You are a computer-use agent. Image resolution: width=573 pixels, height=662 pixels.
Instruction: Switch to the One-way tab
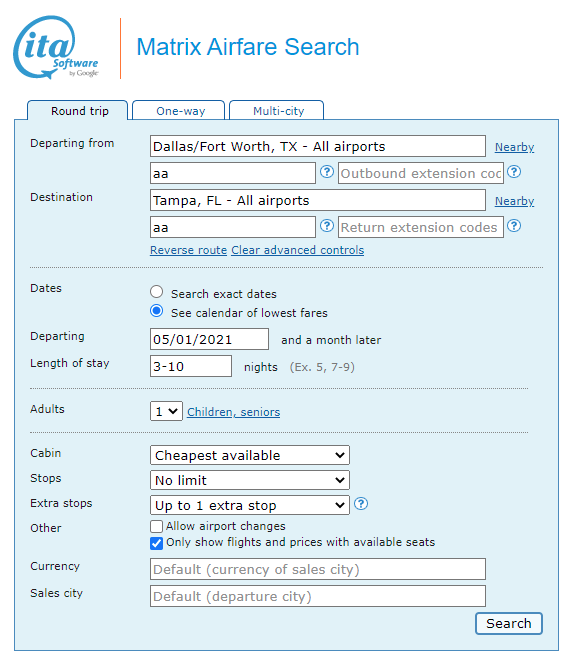click(179, 111)
